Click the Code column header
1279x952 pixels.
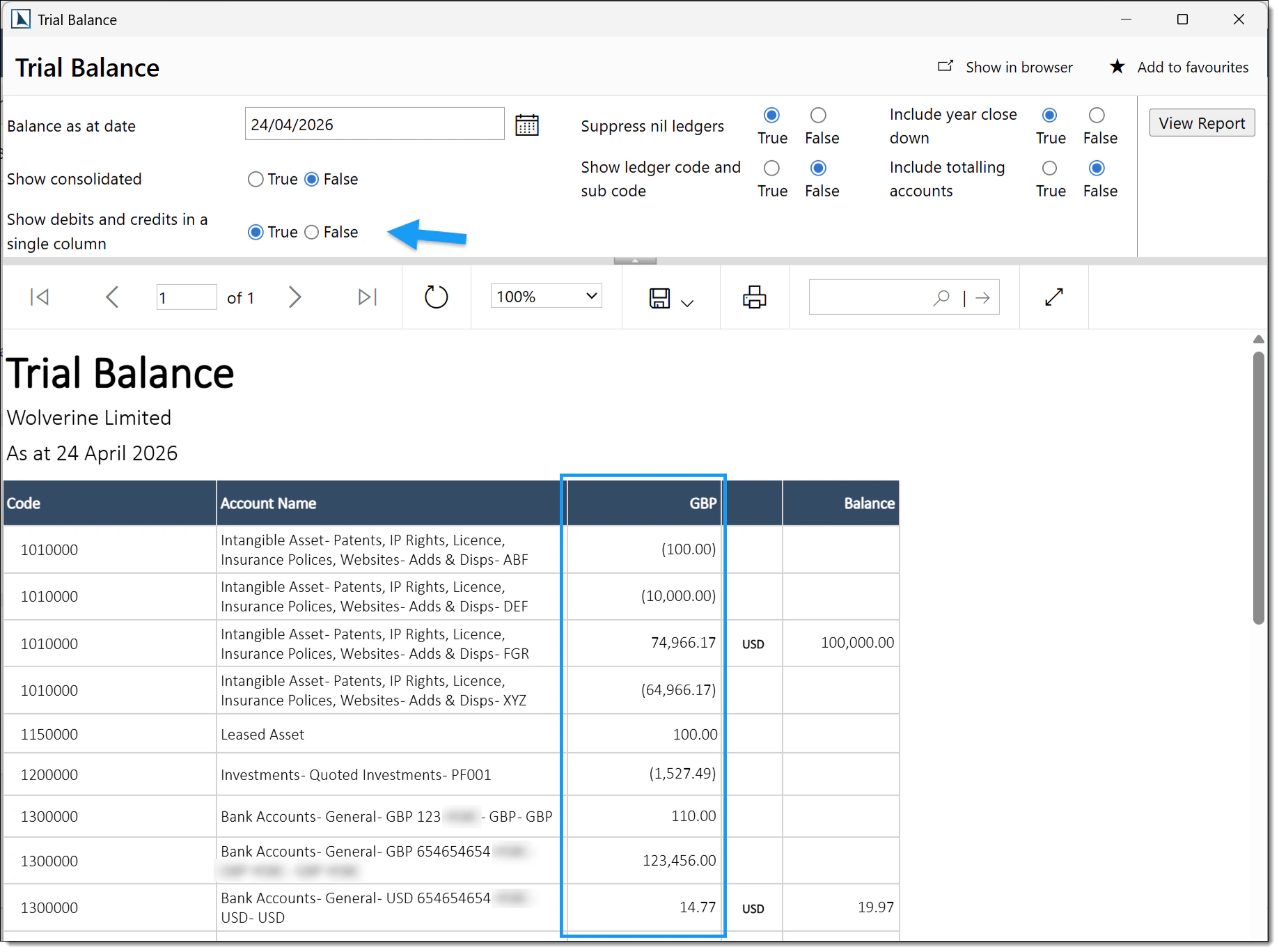[109, 503]
